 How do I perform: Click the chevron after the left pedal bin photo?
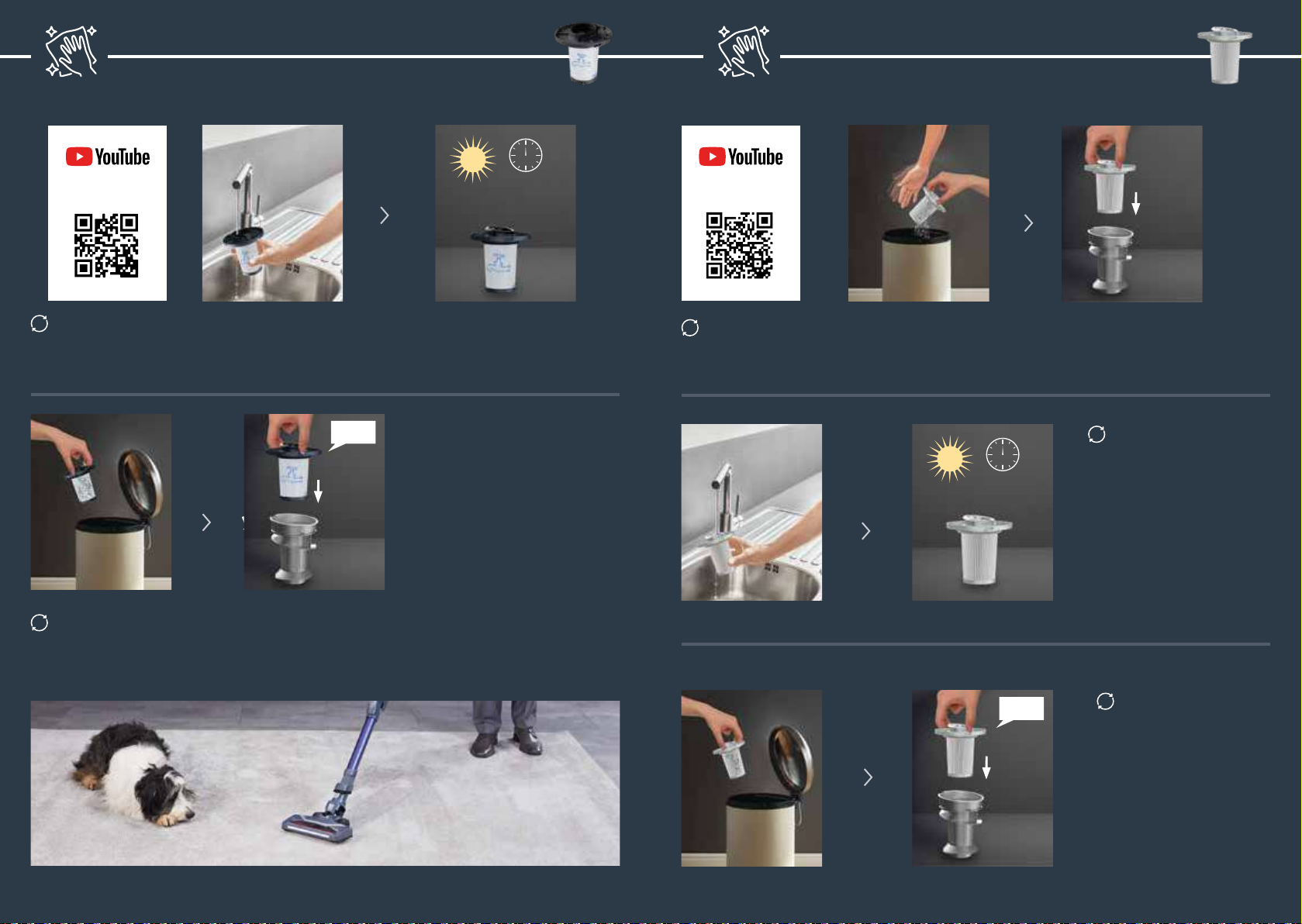pos(206,522)
